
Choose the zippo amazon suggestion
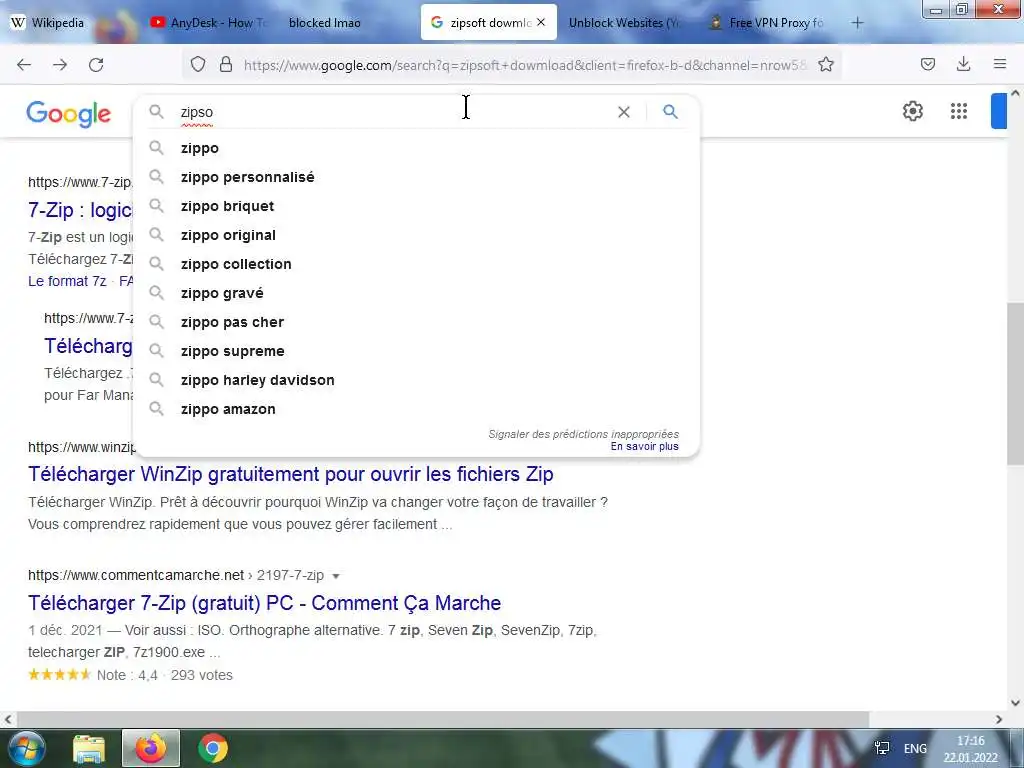coord(416,409)
